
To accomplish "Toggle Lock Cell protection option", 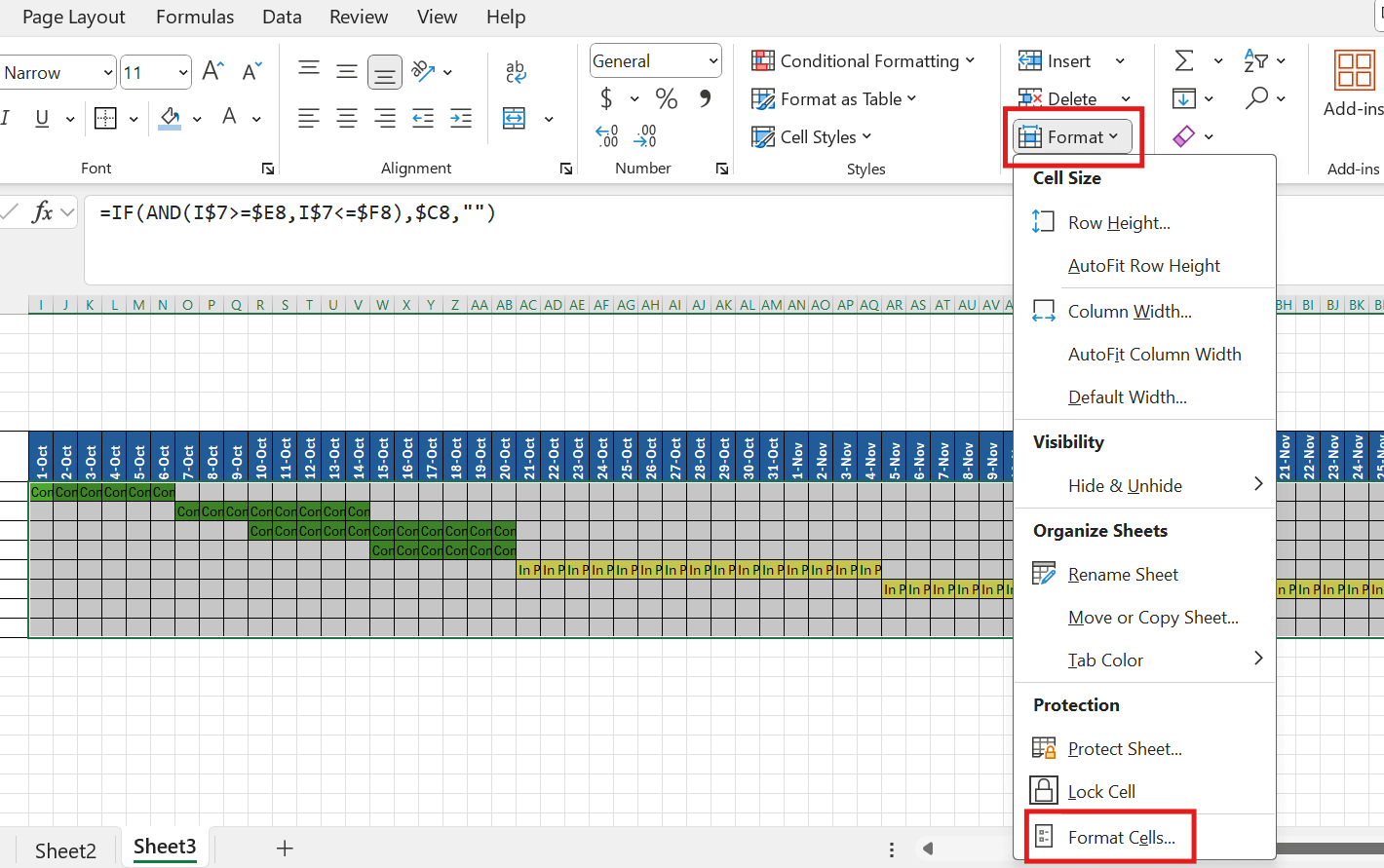I will coord(1101,791).
